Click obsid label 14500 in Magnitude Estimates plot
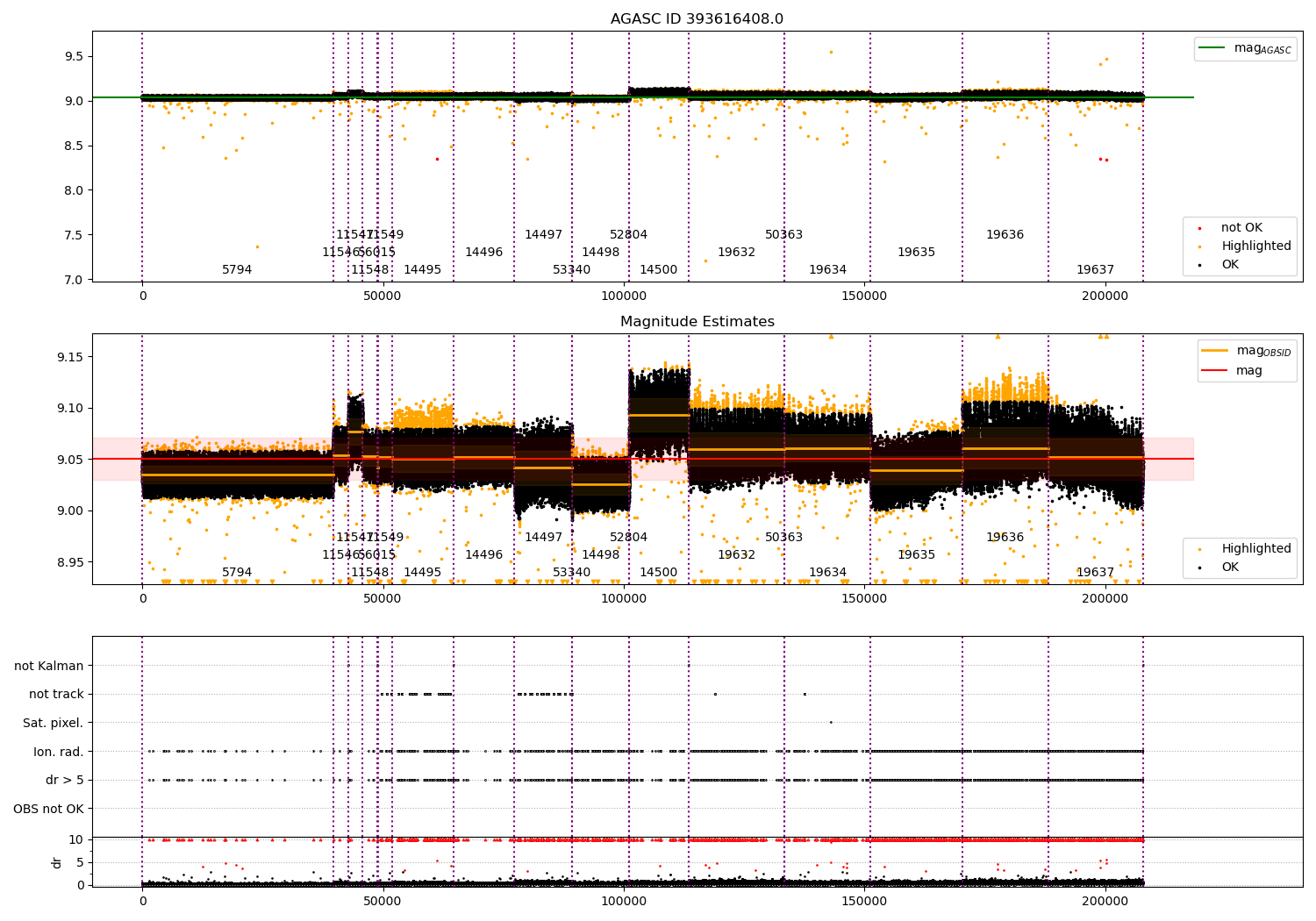This screenshot has width=1316, height=921. 659,573
